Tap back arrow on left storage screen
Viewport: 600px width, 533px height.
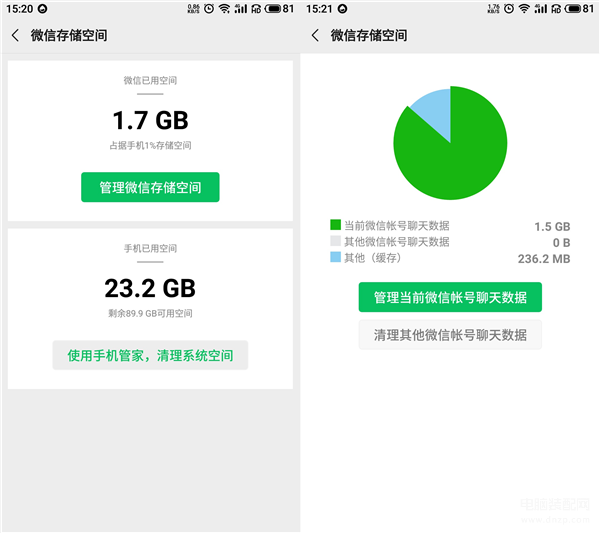pyautogui.click(x=15, y=35)
